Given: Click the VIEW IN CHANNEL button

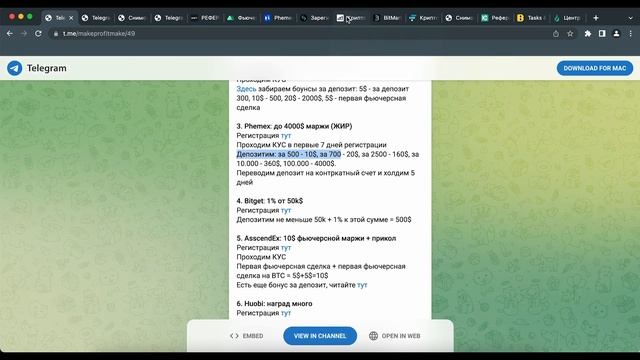Looking at the screenshot, I should click(x=320, y=336).
